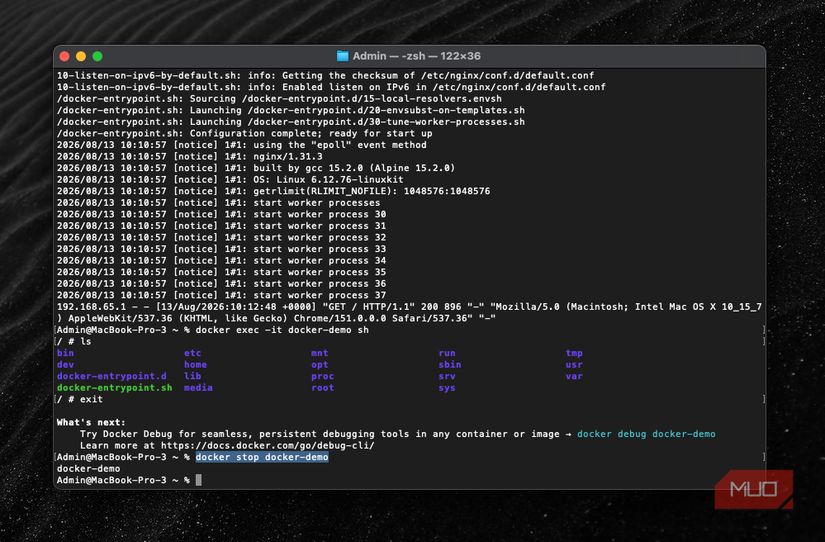Click the 'sbin' directory name
825x542 pixels.
(450, 365)
